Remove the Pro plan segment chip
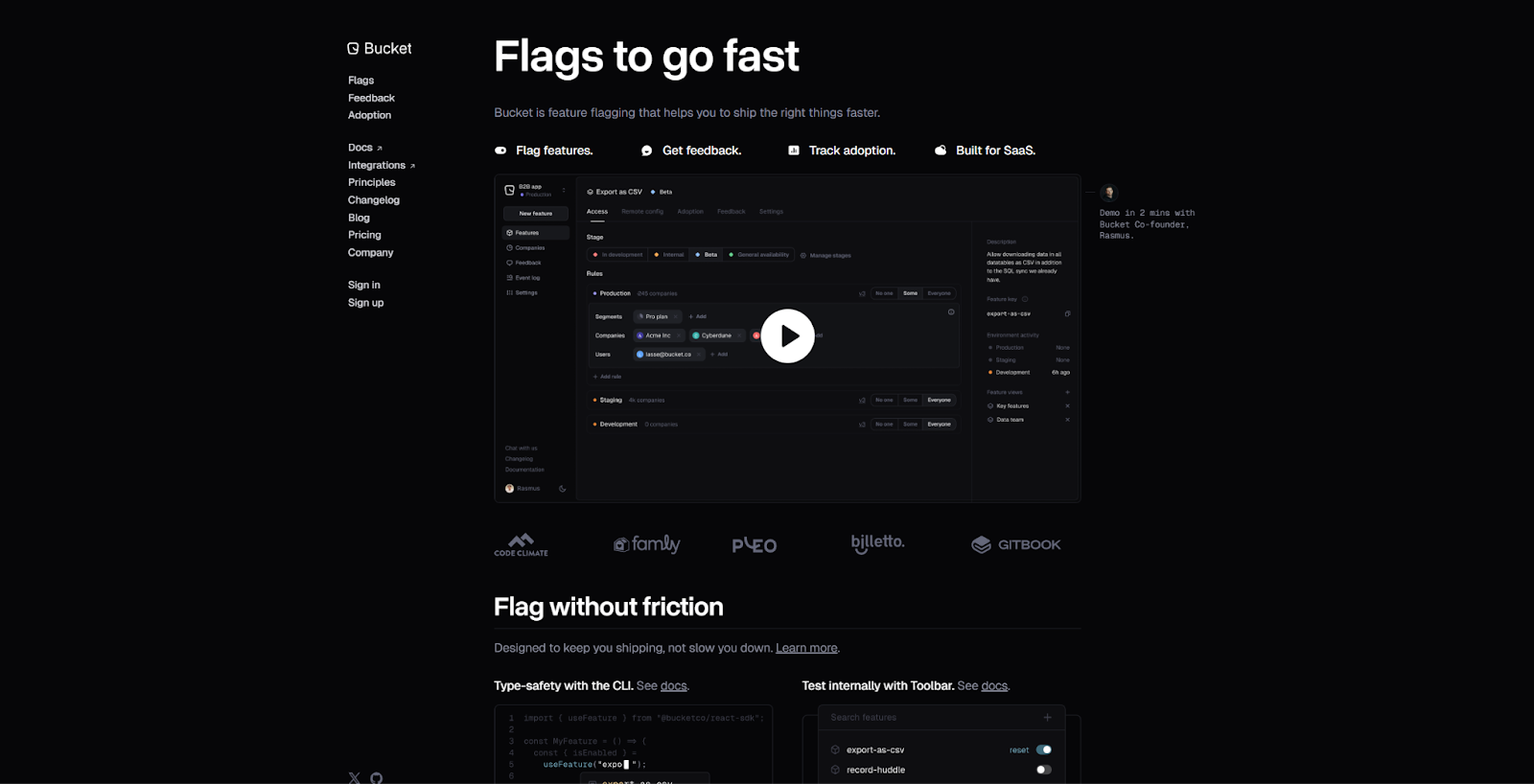Viewport: 1534px width, 784px height. [676, 316]
